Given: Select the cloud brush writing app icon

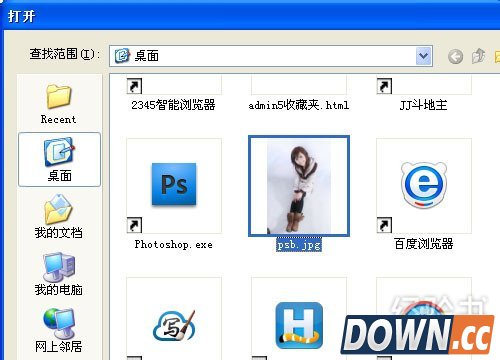Looking at the screenshot, I should (174, 325).
